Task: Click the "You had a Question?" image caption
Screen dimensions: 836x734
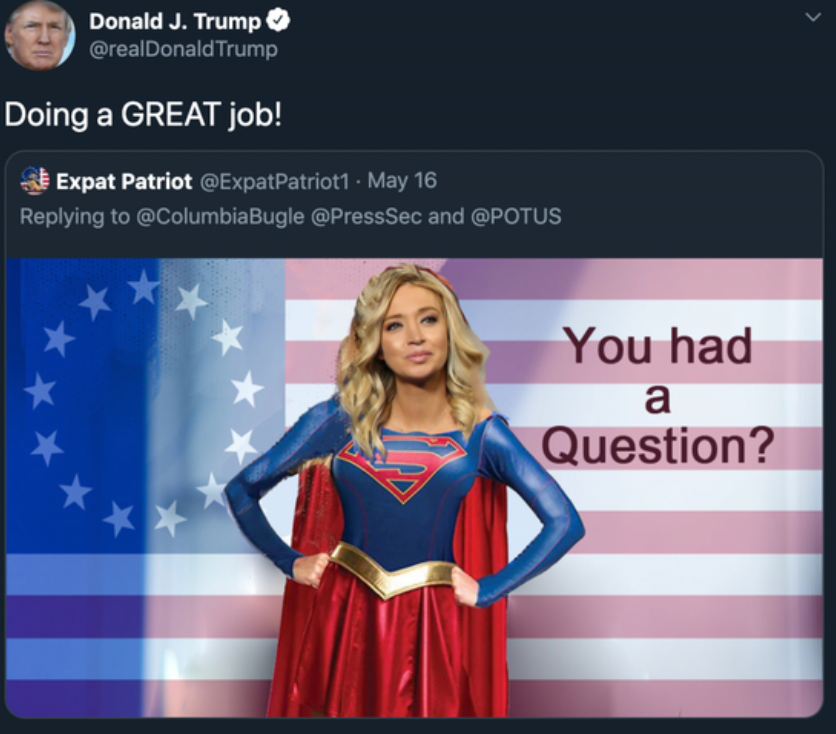Action: (658, 395)
